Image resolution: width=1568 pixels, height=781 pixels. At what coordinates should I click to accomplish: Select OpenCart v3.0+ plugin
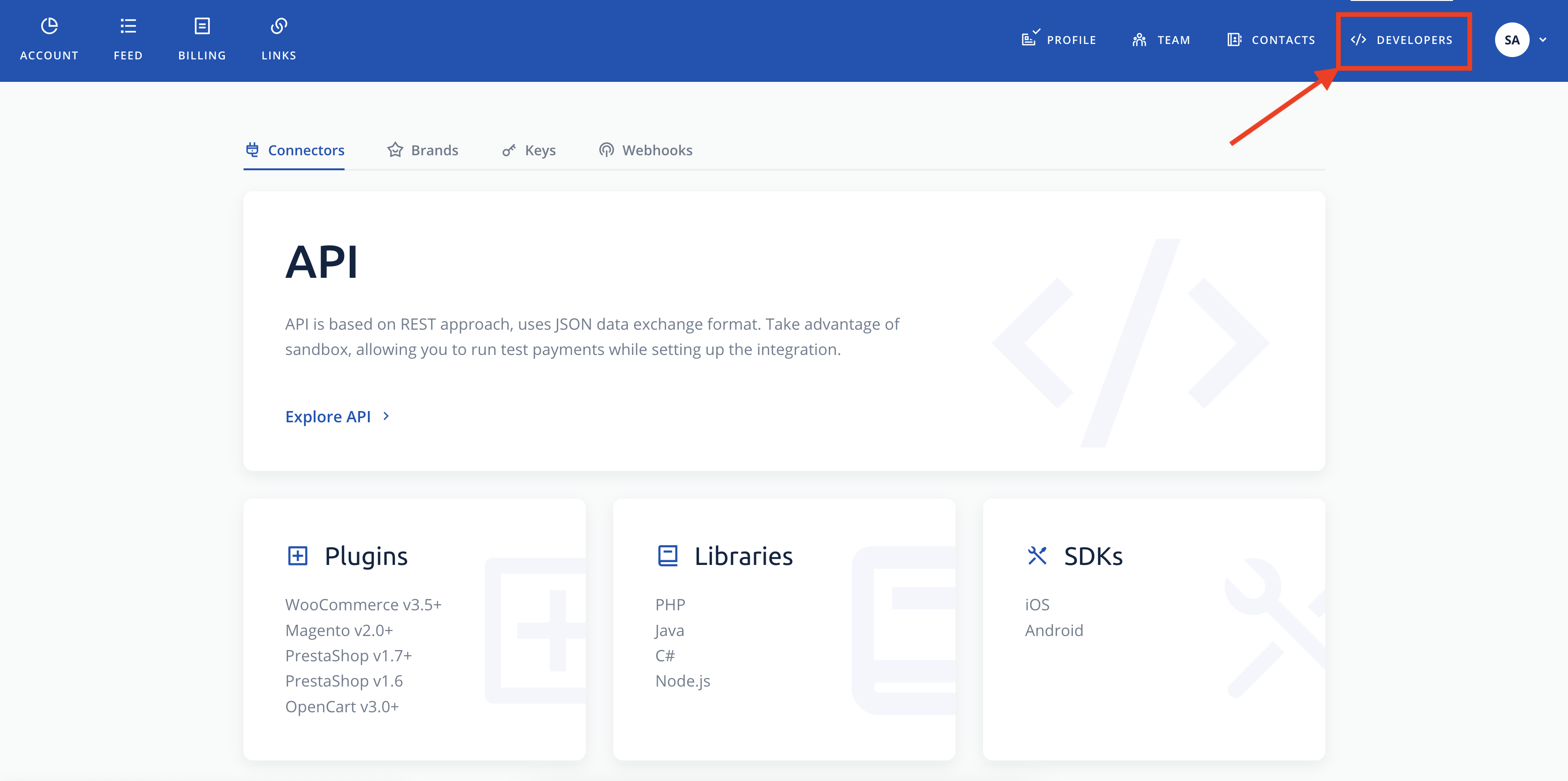click(342, 706)
